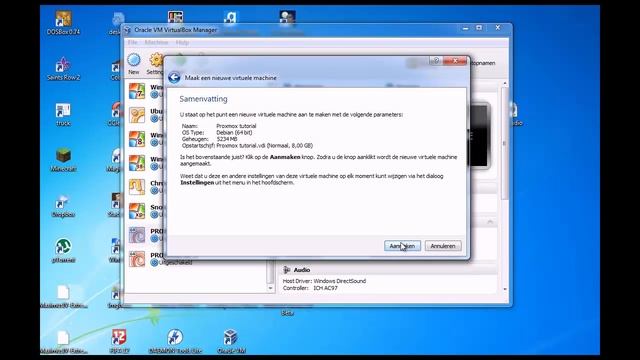This screenshot has height=360, width=640.
Task: Click the Samenvatting heading
Action: (x=203, y=99)
